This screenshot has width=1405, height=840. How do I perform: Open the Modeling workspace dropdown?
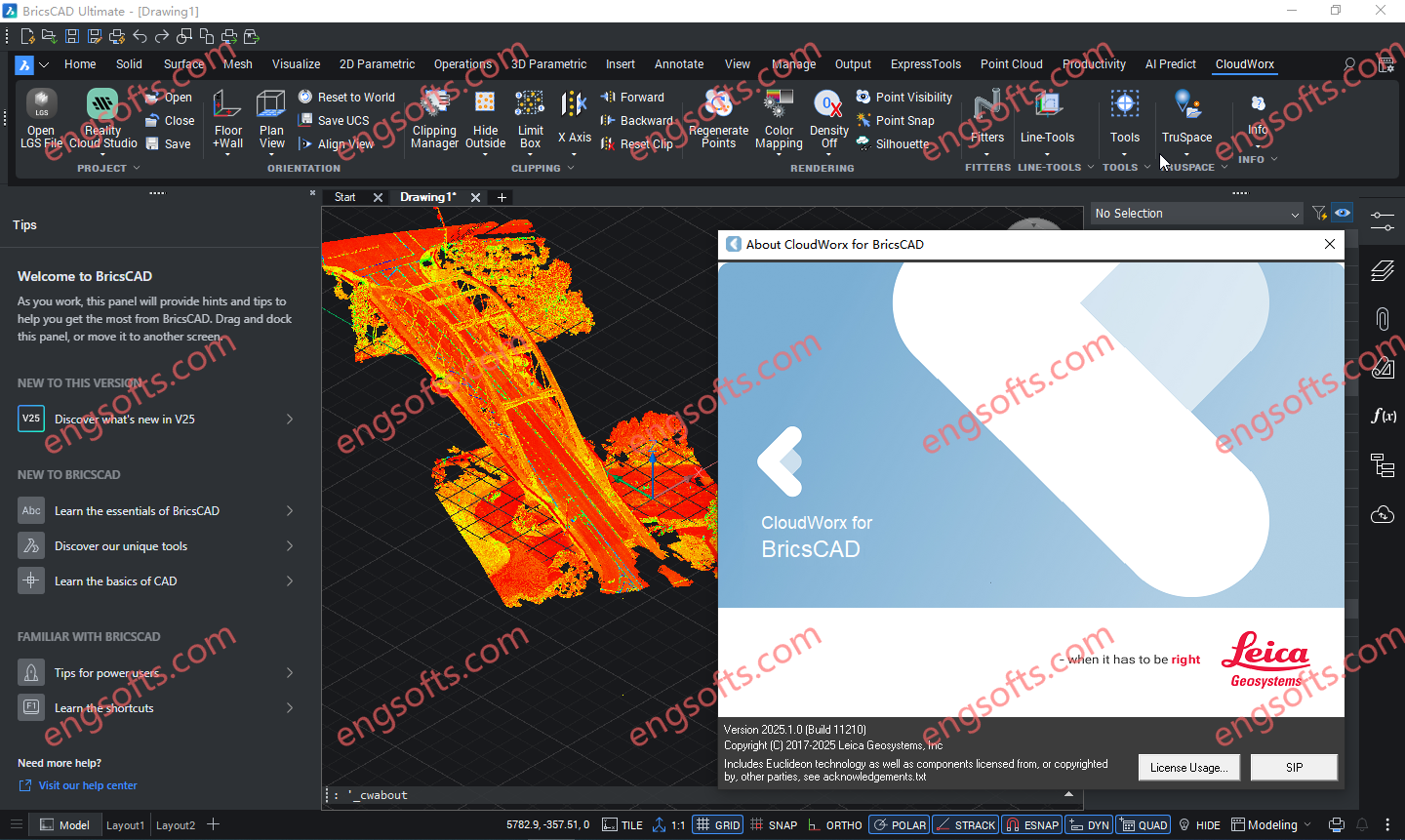(1271, 825)
